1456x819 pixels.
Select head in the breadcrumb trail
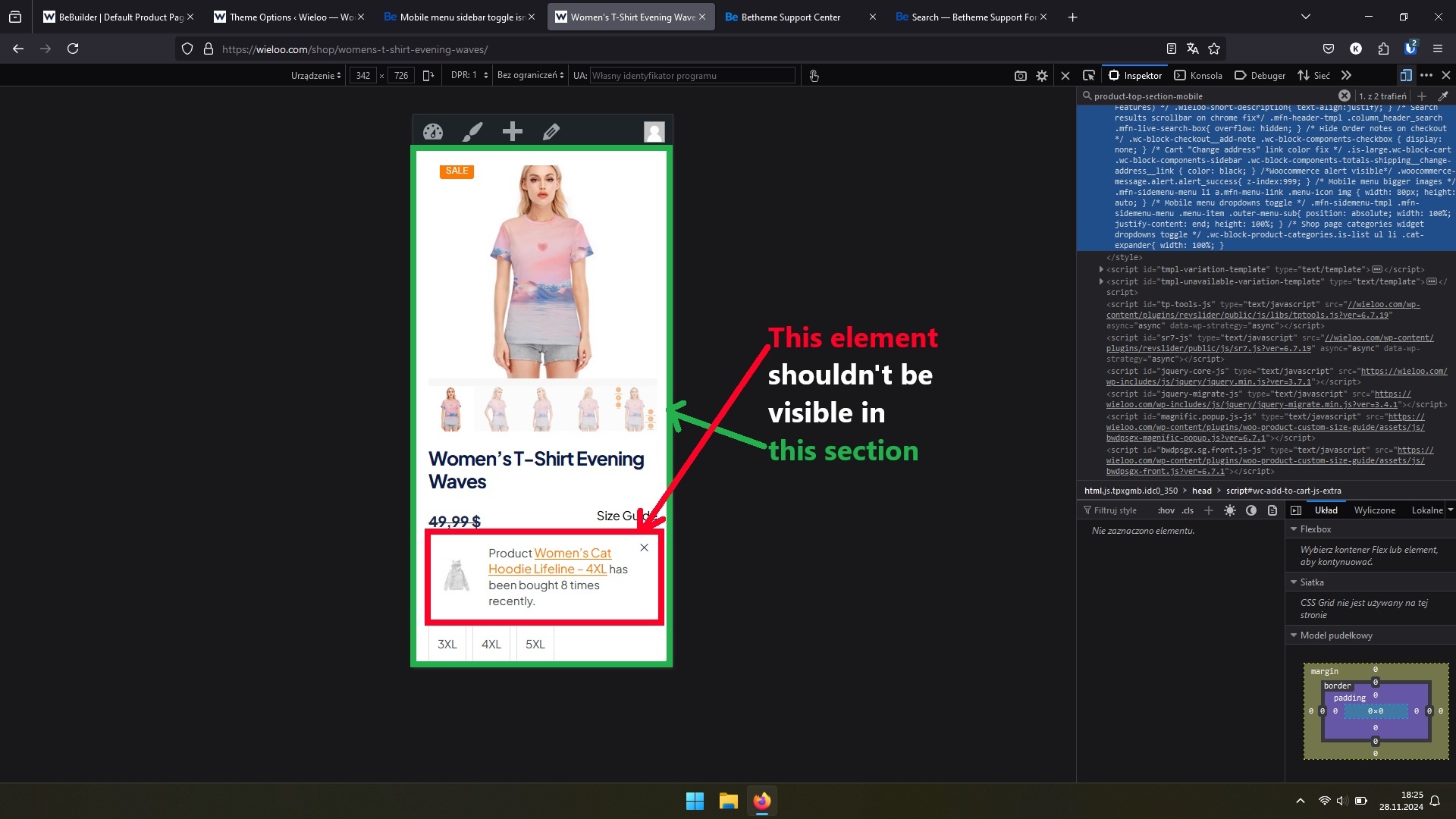pos(1202,491)
